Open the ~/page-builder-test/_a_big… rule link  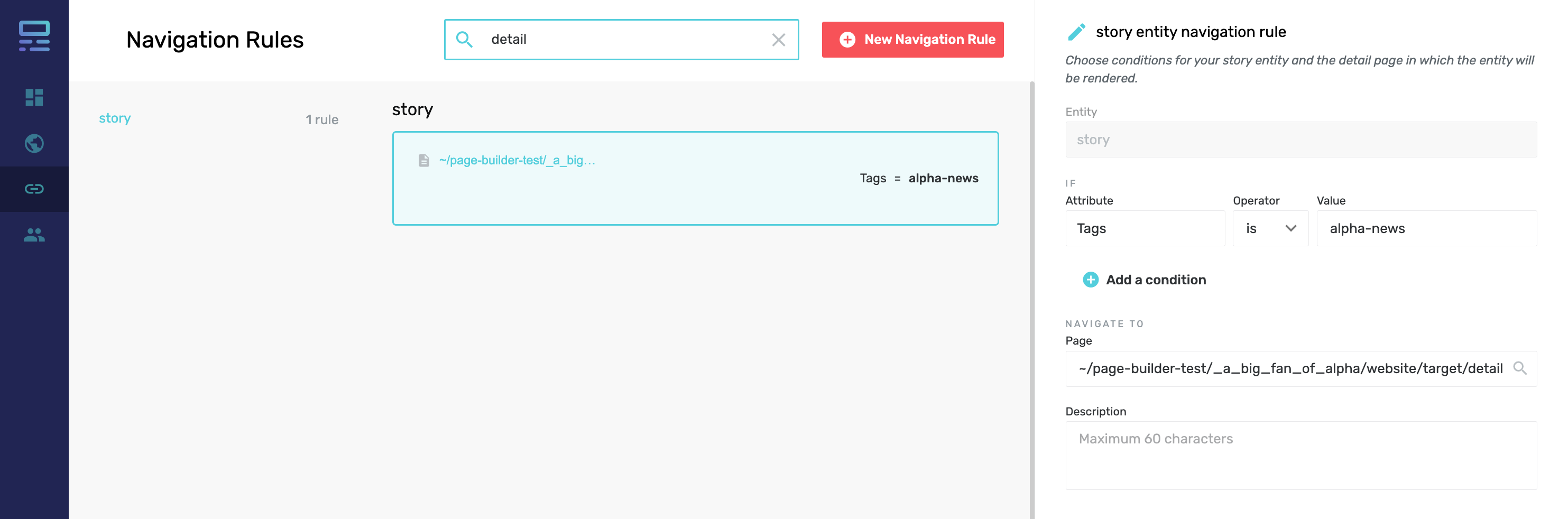[517, 160]
